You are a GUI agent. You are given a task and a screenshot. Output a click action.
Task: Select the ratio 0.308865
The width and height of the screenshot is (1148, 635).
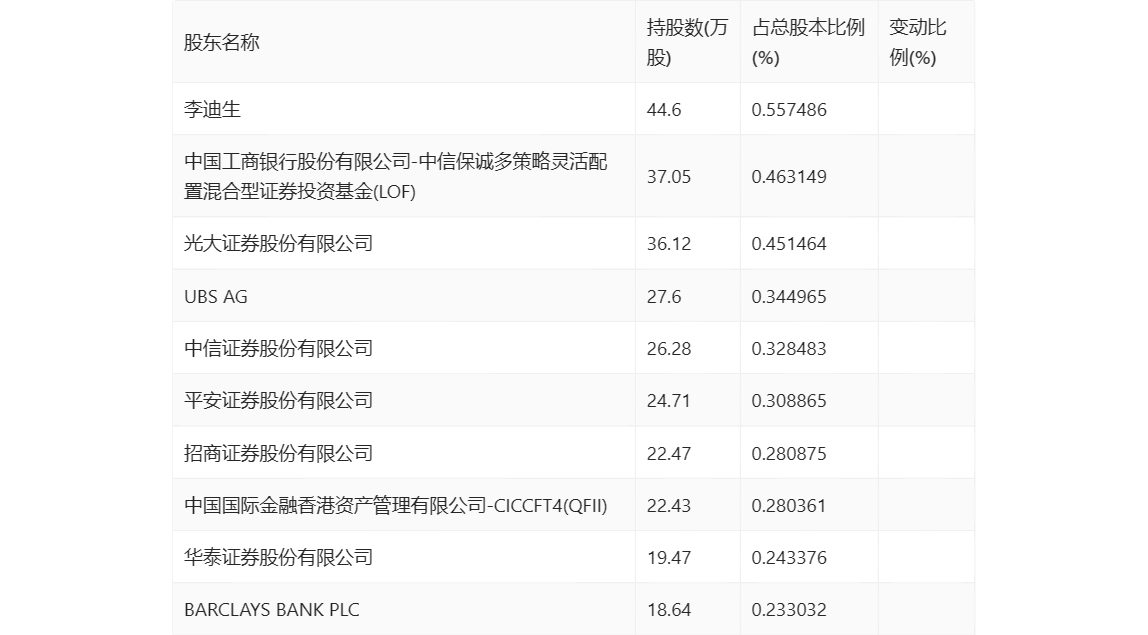pos(789,401)
